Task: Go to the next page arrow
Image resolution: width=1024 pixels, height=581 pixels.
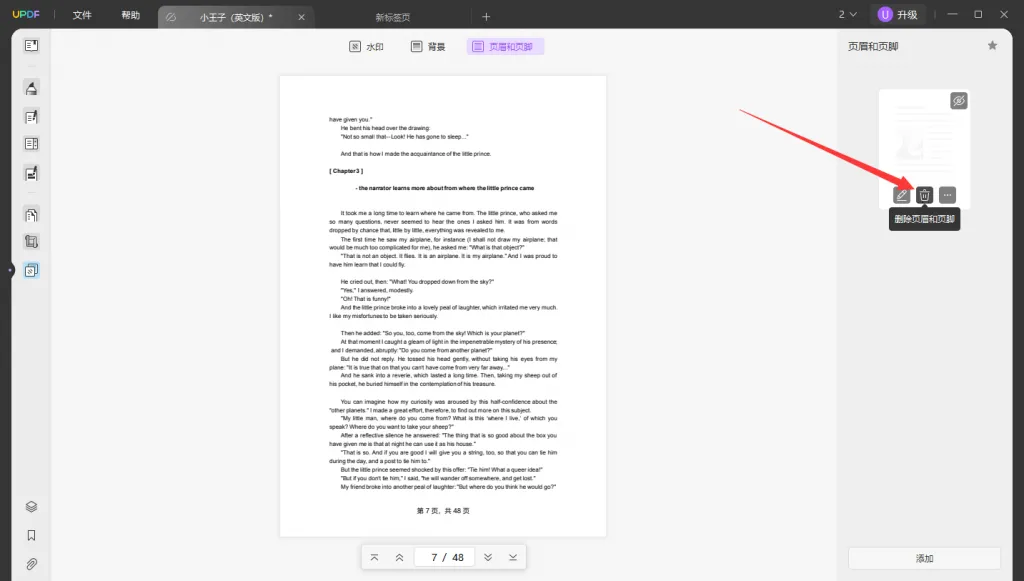Action: (x=488, y=557)
